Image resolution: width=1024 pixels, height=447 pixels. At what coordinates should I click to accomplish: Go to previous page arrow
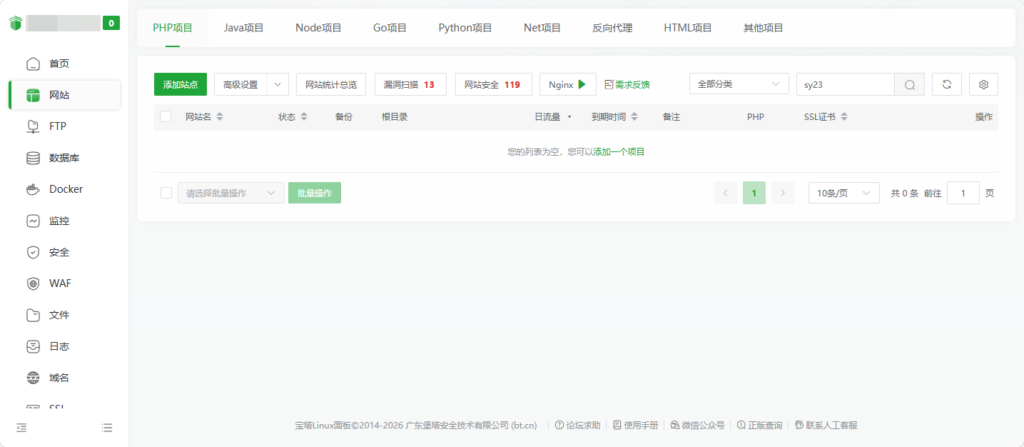pos(726,193)
